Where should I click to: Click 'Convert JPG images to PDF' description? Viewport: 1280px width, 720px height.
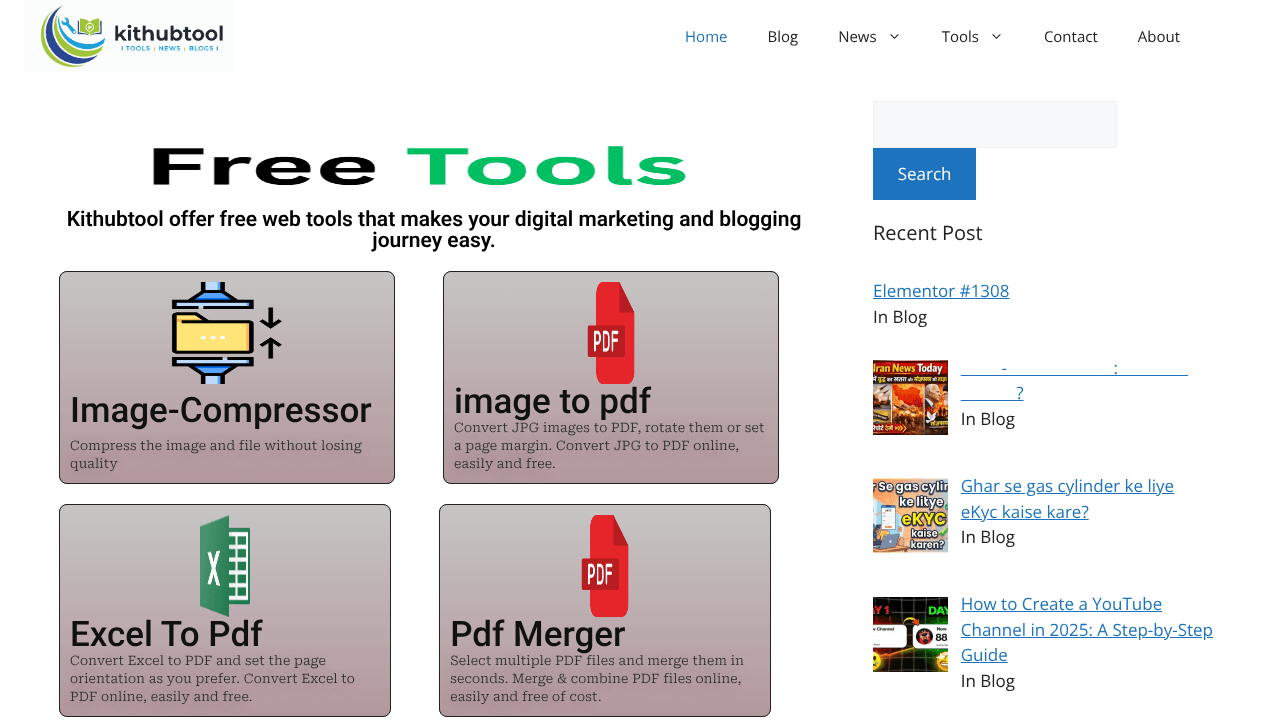tap(609, 445)
